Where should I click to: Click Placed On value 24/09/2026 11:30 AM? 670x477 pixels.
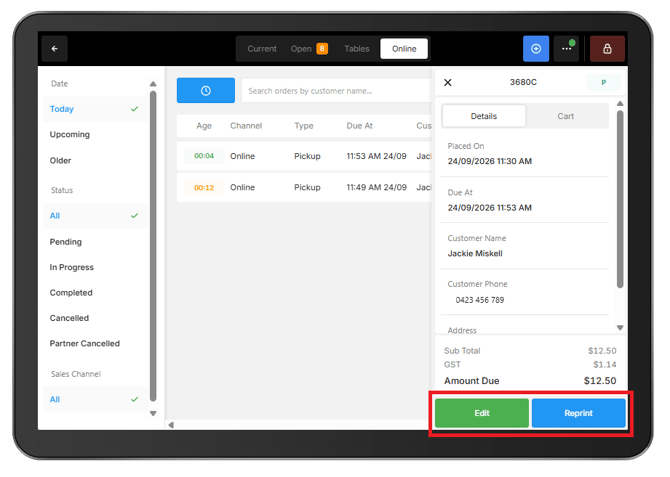click(490, 162)
